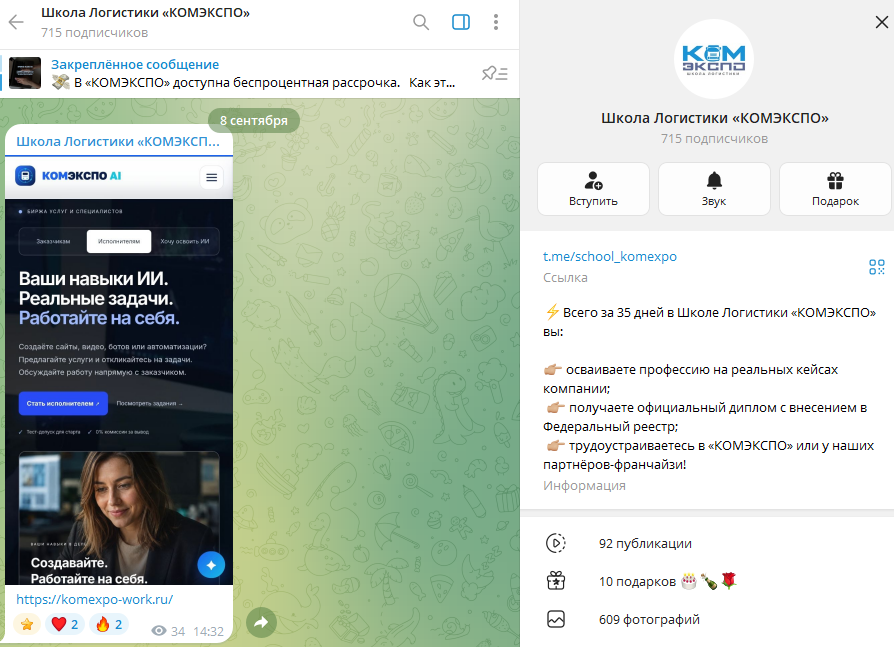Viewport: 894px width, 647px height.
Task: Show the channel QR code
Action: [876, 266]
